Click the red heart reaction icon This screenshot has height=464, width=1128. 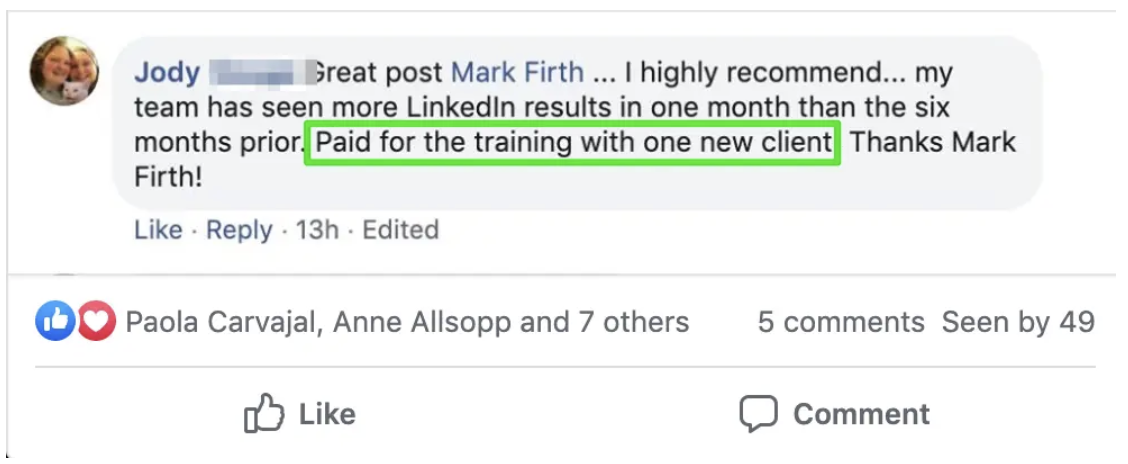click(x=96, y=322)
